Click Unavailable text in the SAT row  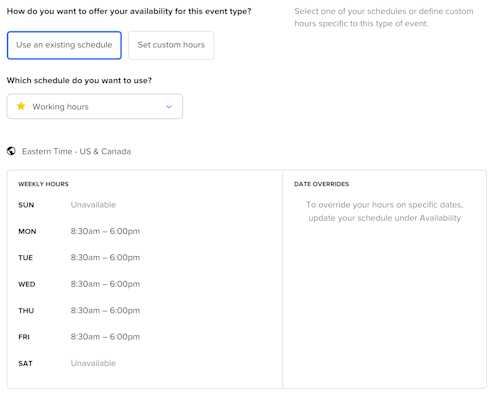point(93,363)
